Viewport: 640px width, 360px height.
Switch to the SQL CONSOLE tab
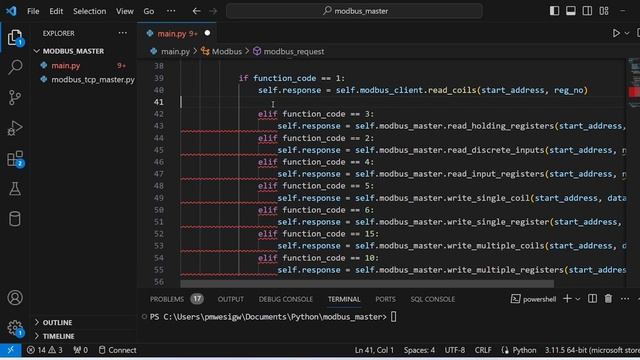[433, 299]
